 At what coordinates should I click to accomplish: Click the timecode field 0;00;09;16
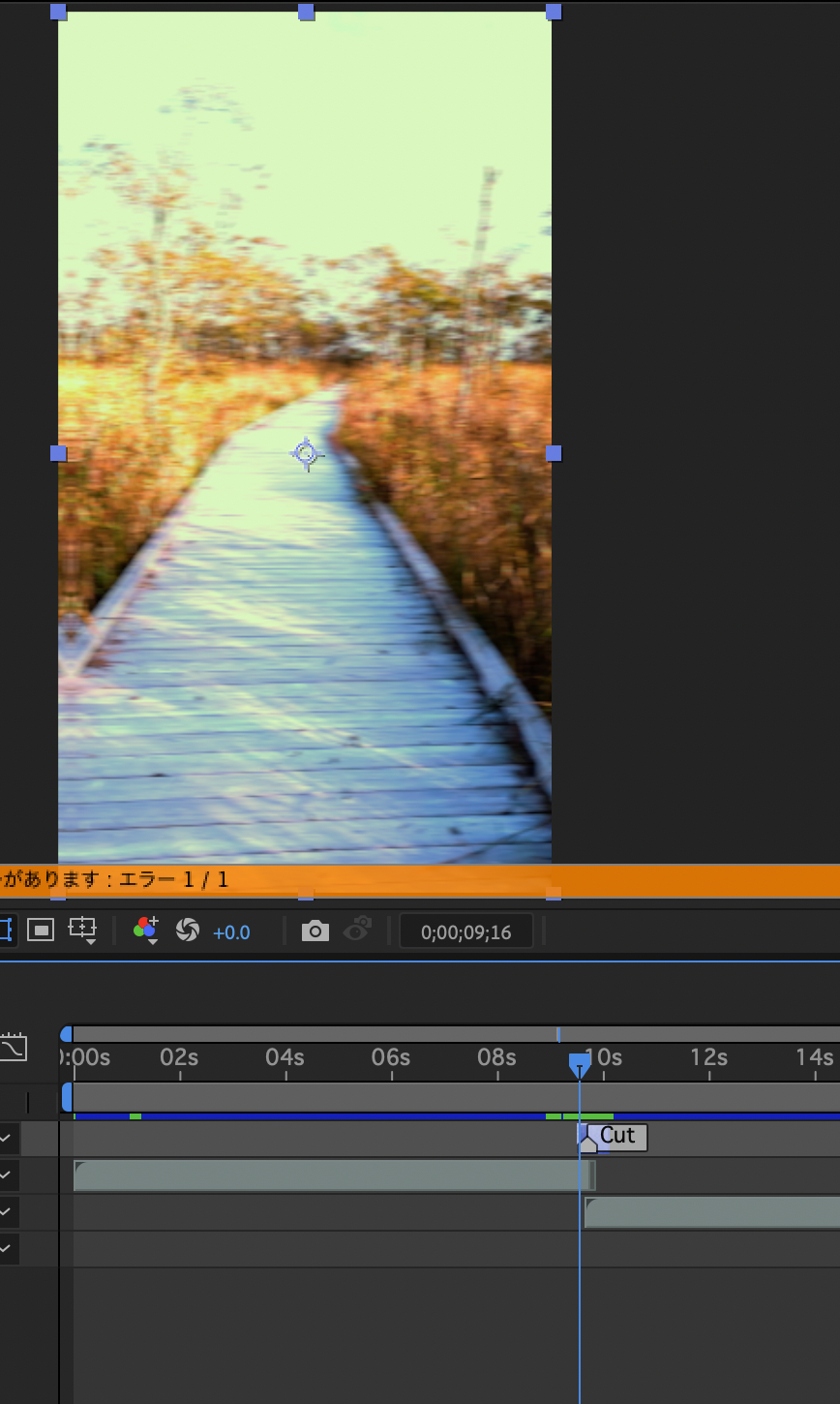click(465, 931)
